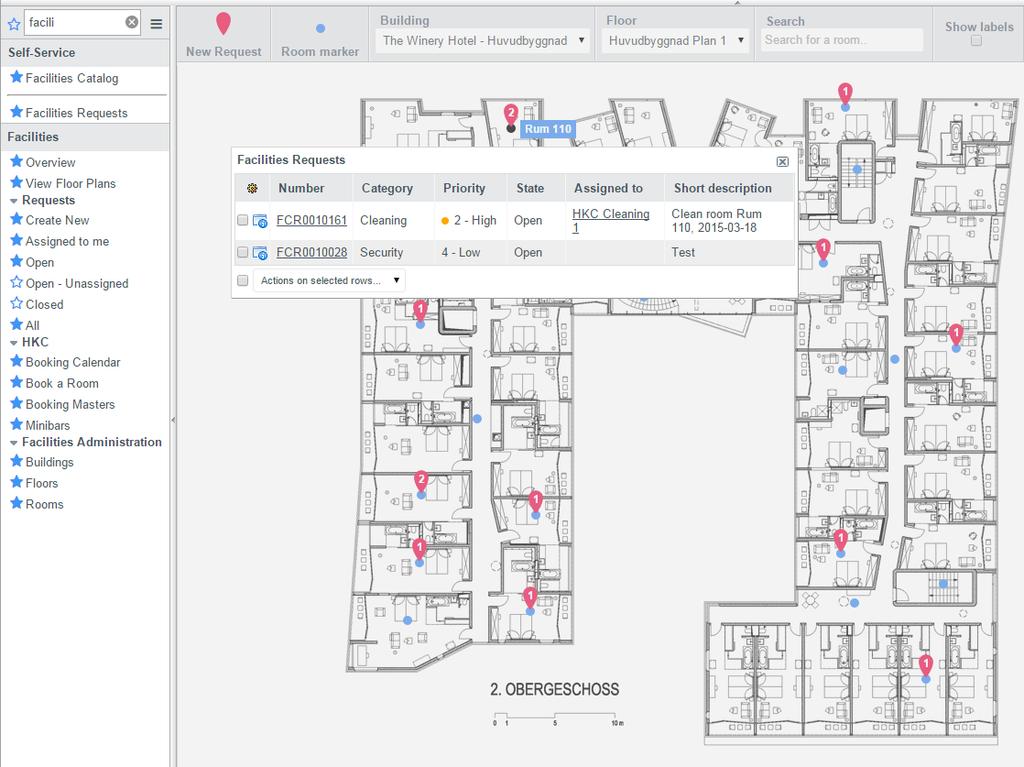Toggle favorite star for Floors
The width and height of the screenshot is (1024, 767).
[16, 481]
